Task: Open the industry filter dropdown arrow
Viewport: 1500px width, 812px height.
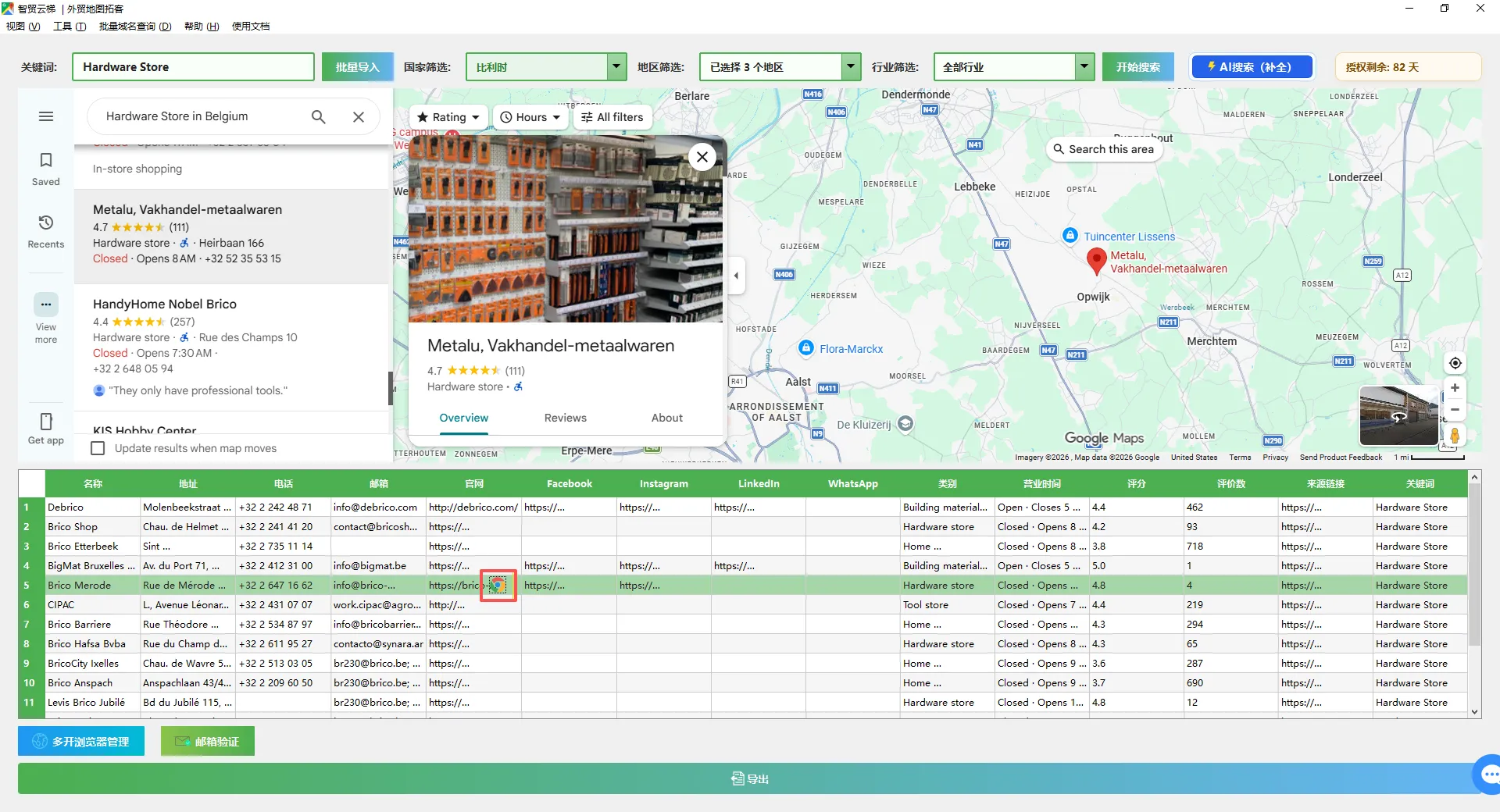Action: pyautogui.click(x=1084, y=67)
